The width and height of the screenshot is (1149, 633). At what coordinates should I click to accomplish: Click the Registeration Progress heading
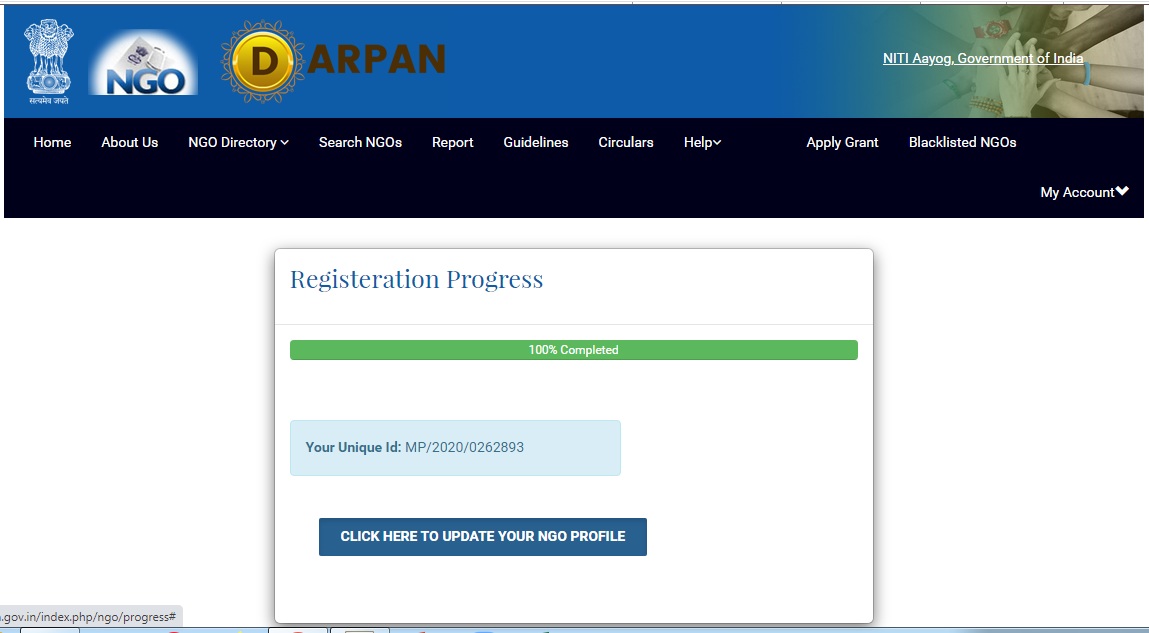[416, 279]
